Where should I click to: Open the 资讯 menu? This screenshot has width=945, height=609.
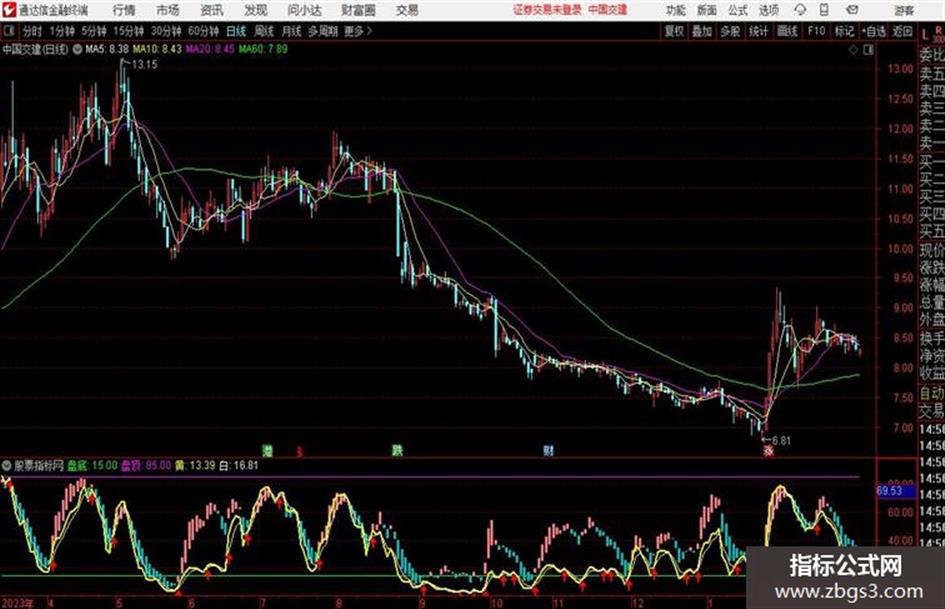211,10
